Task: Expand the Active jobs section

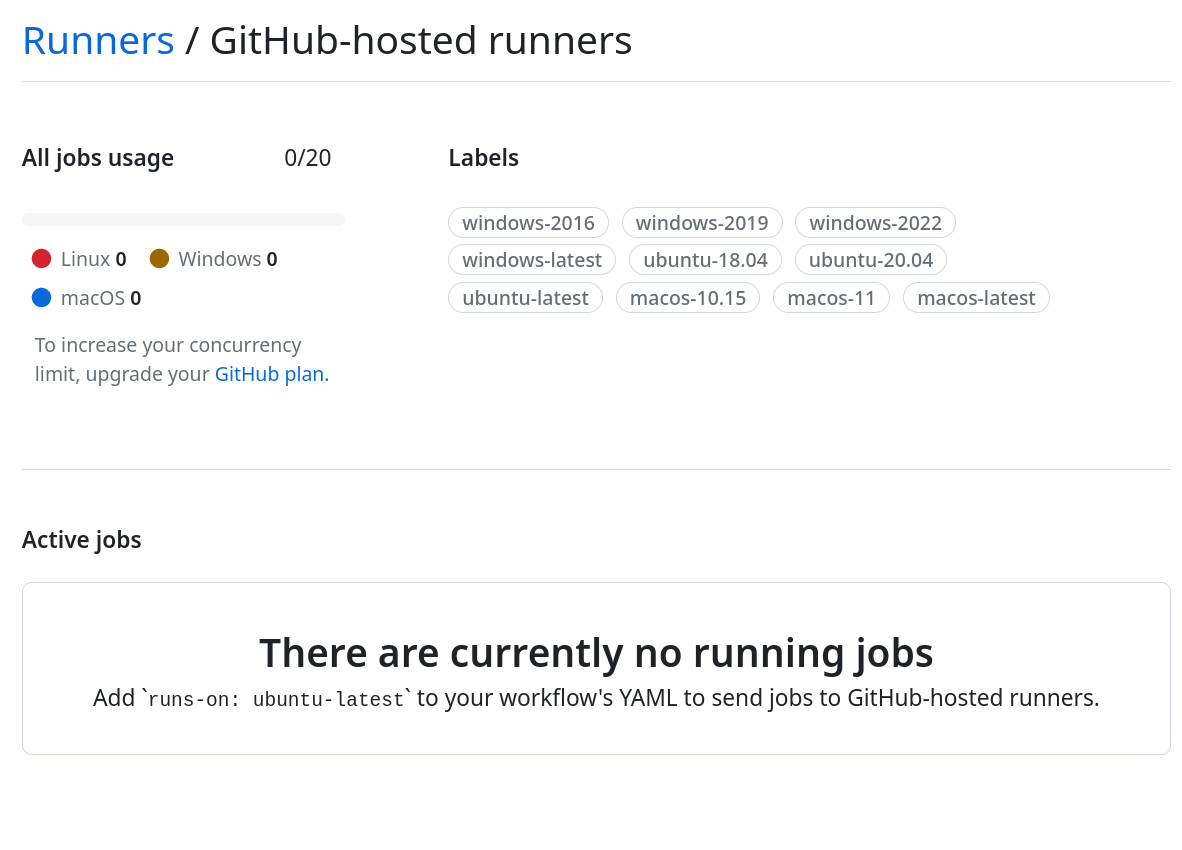Action: pos(81,539)
